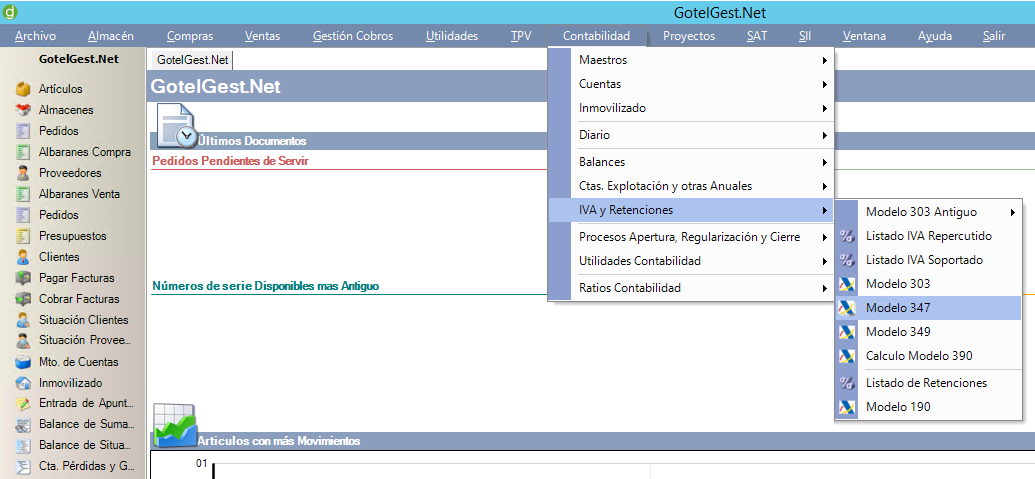This screenshot has width=1035, height=479.
Task: Select Modelo 347 menu entry
Action: [x=928, y=308]
